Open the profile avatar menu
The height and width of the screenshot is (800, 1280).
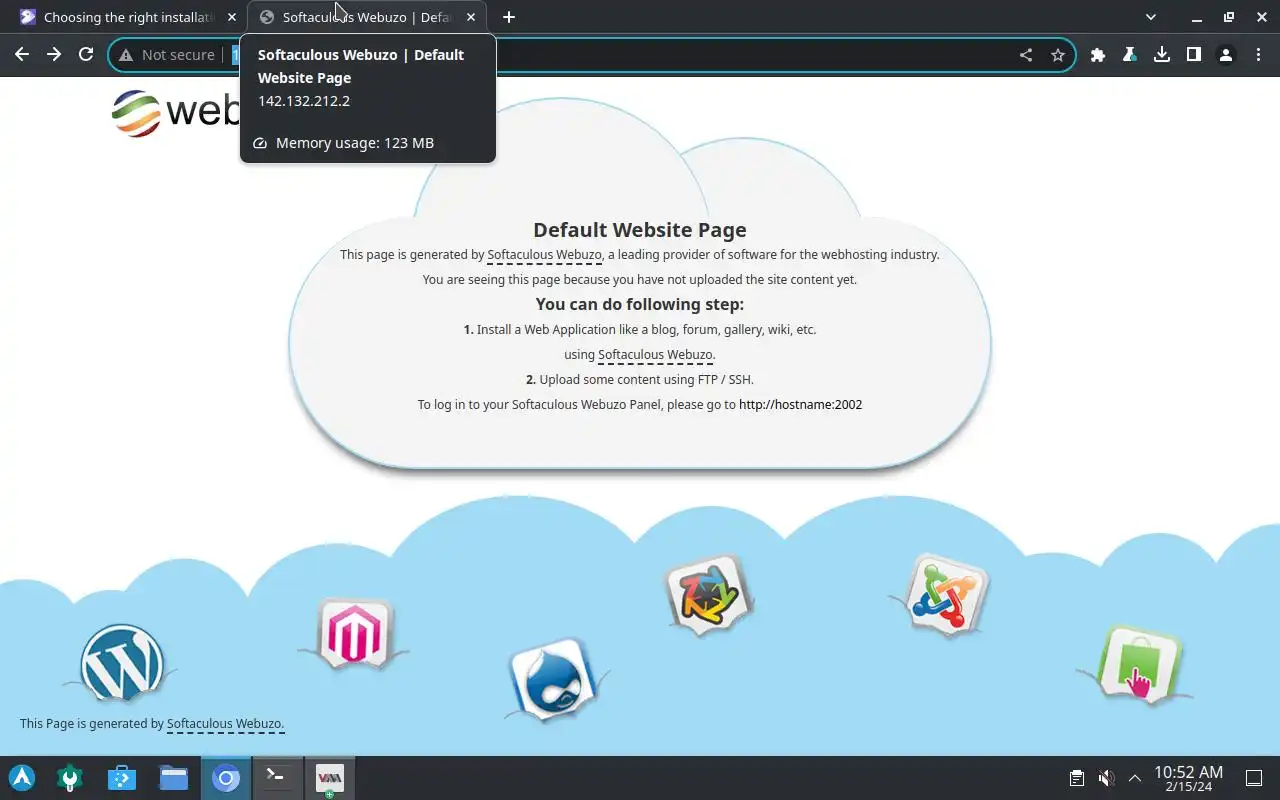(1226, 55)
